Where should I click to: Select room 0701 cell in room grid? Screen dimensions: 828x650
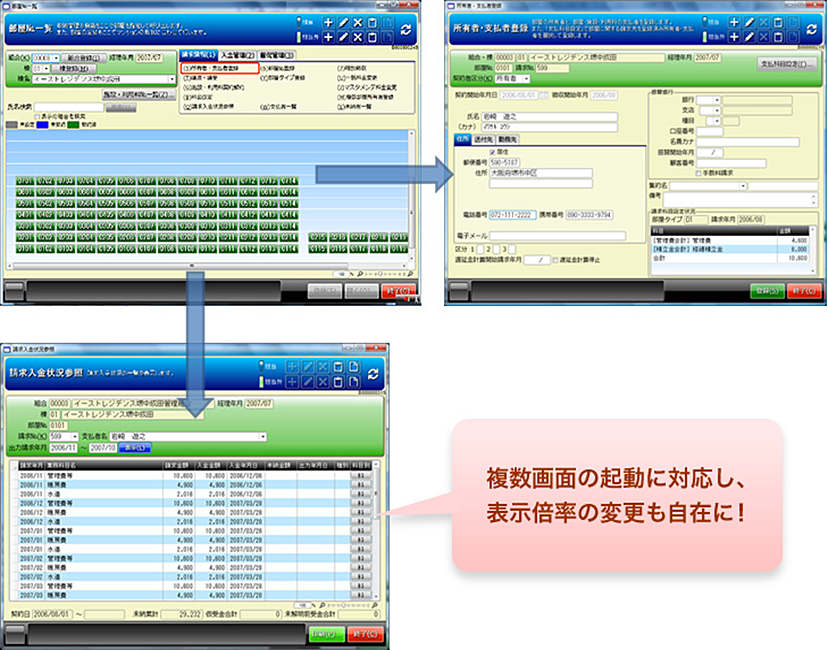(x=25, y=181)
